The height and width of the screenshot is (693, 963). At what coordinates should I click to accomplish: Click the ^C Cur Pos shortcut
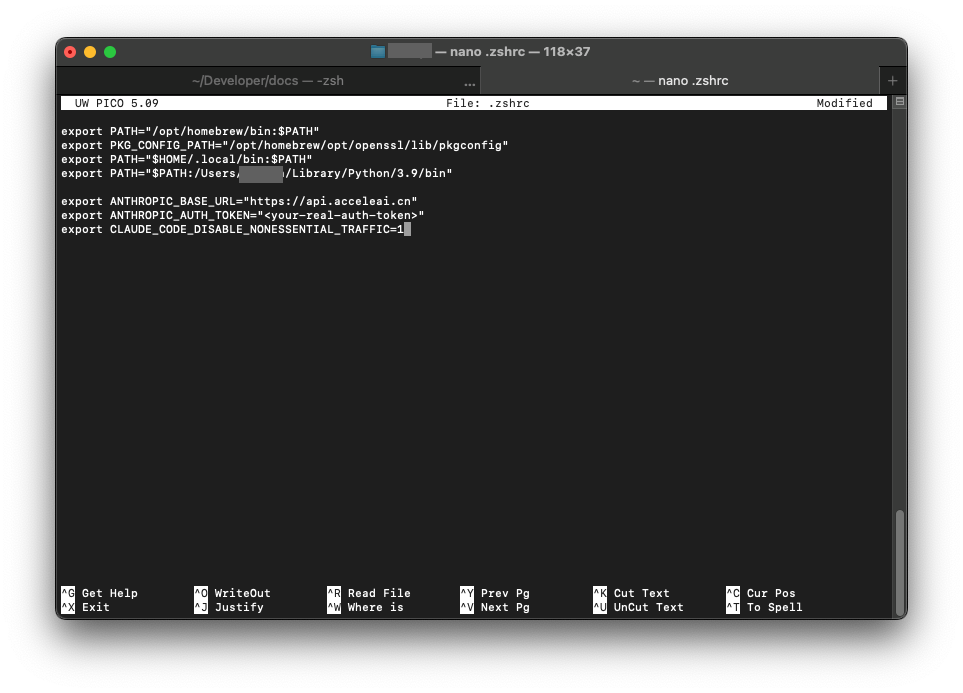point(761,593)
